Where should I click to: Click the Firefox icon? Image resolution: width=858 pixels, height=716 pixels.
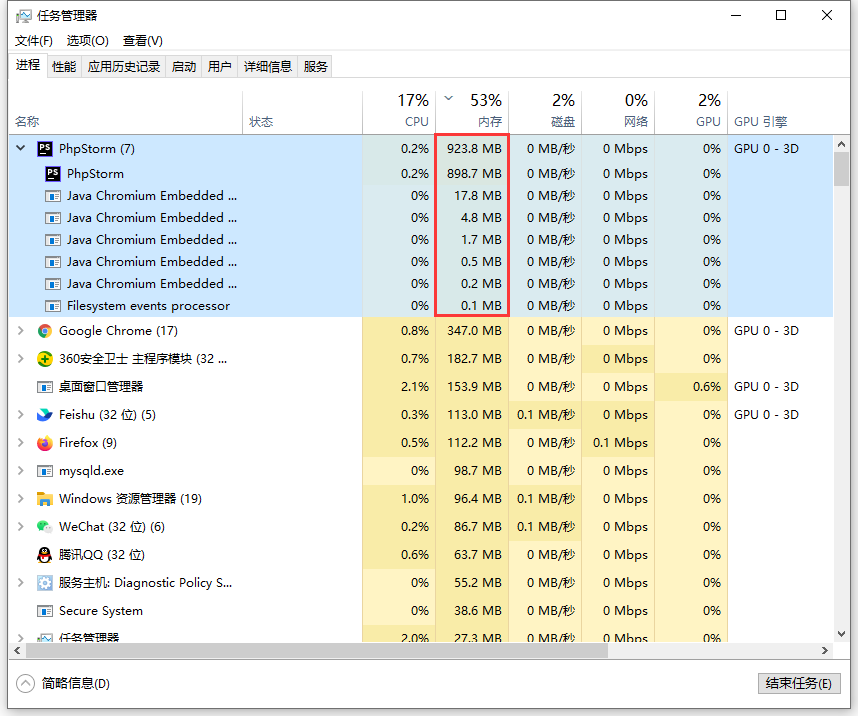tap(45, 443)
